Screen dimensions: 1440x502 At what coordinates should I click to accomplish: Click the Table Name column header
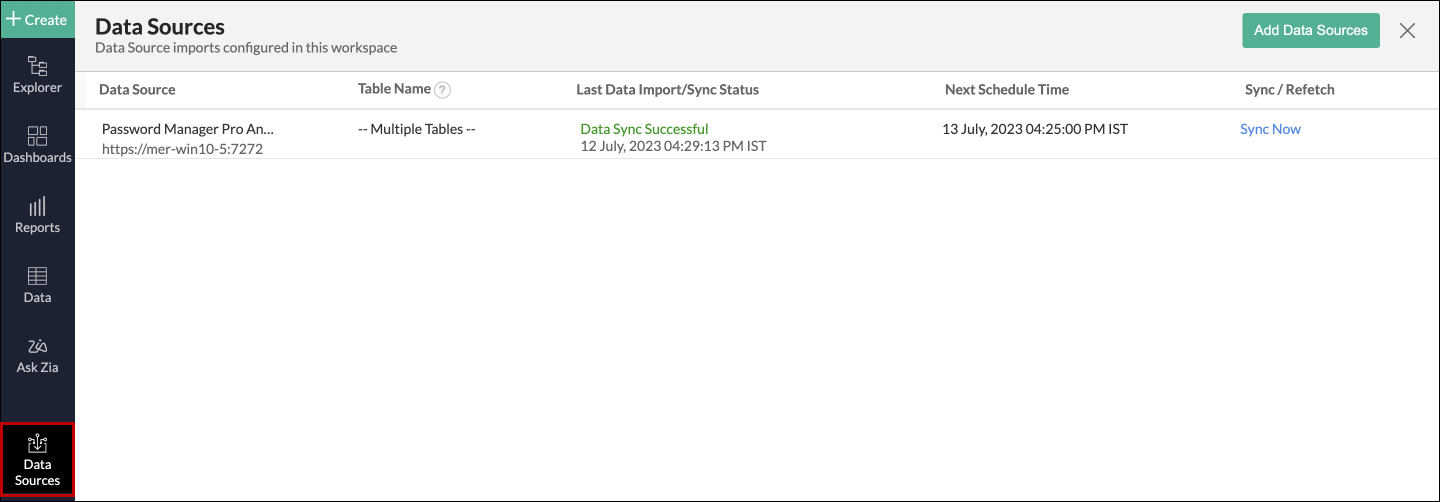(x=394, y=89)
